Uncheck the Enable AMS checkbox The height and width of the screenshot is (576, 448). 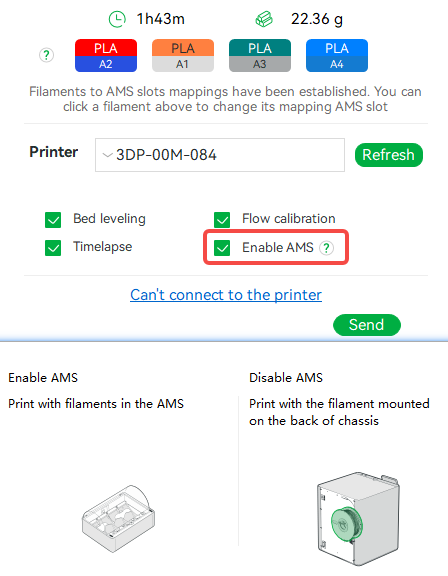tap(222, 248)
